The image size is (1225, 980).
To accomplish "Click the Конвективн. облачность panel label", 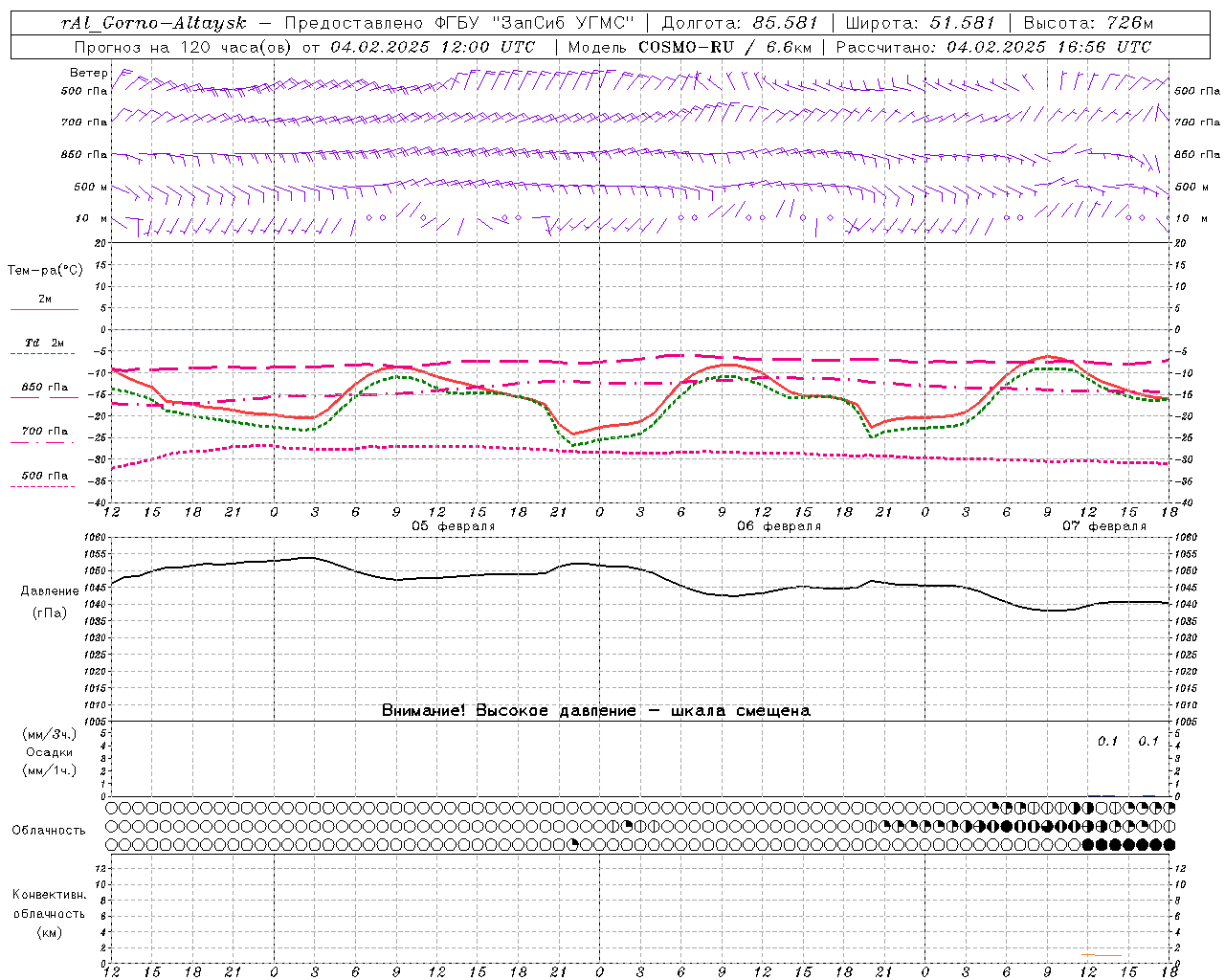I will 49,904.
